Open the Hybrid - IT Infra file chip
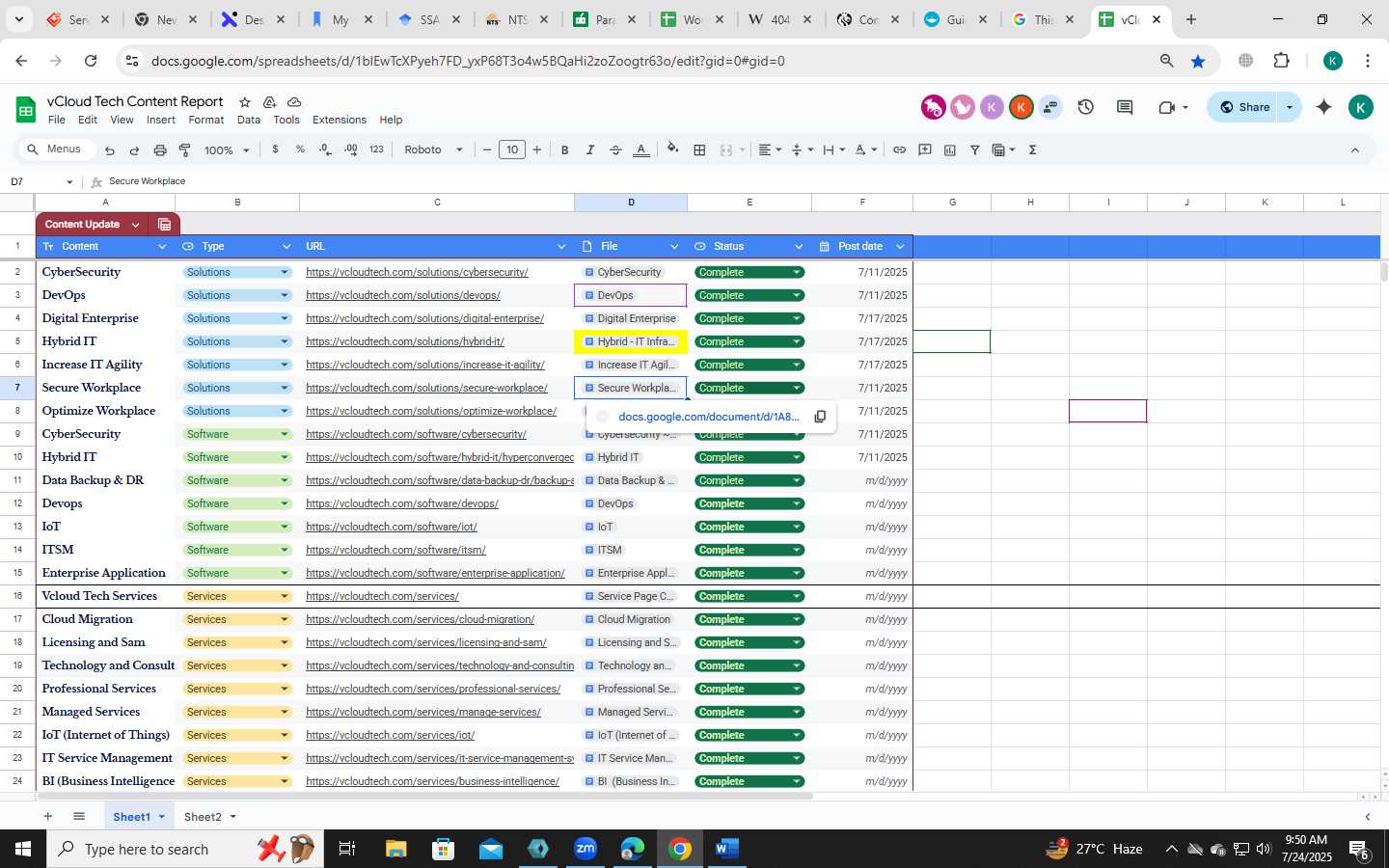Viewport: 1389px width, 868px height. click(631, 341)
